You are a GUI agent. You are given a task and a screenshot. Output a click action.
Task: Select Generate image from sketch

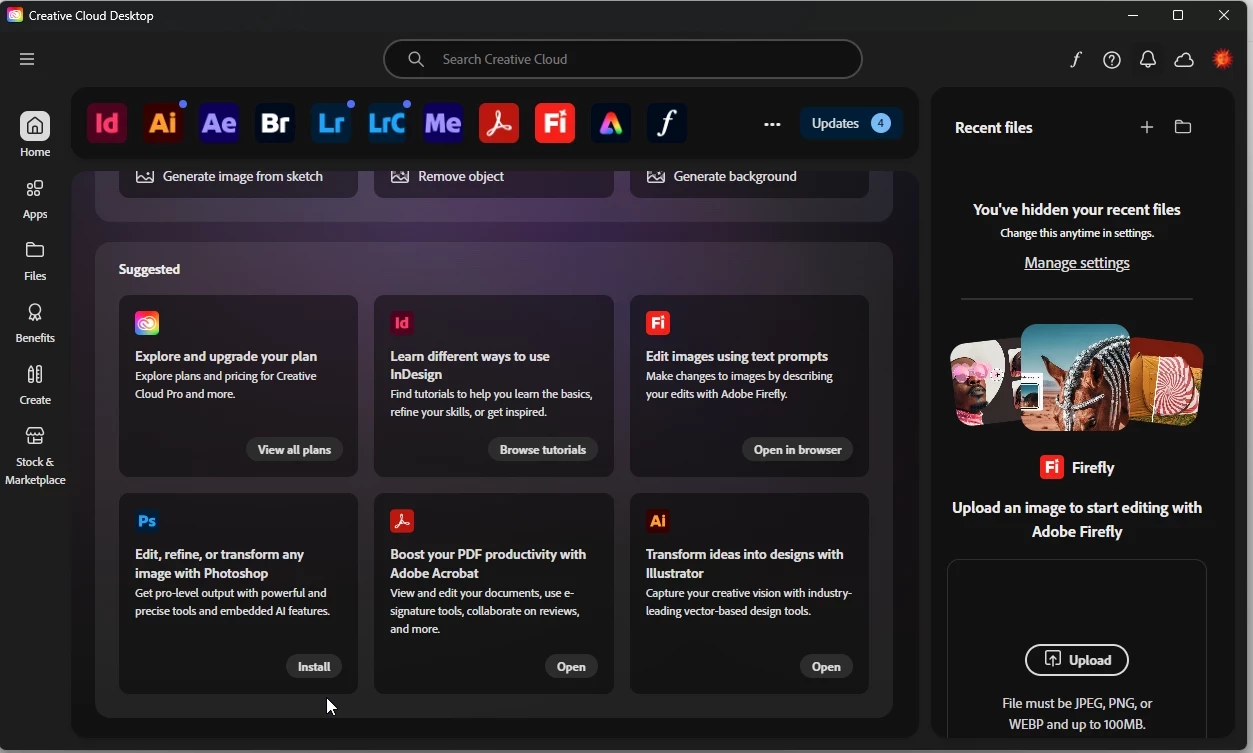(x=238, y=178)
